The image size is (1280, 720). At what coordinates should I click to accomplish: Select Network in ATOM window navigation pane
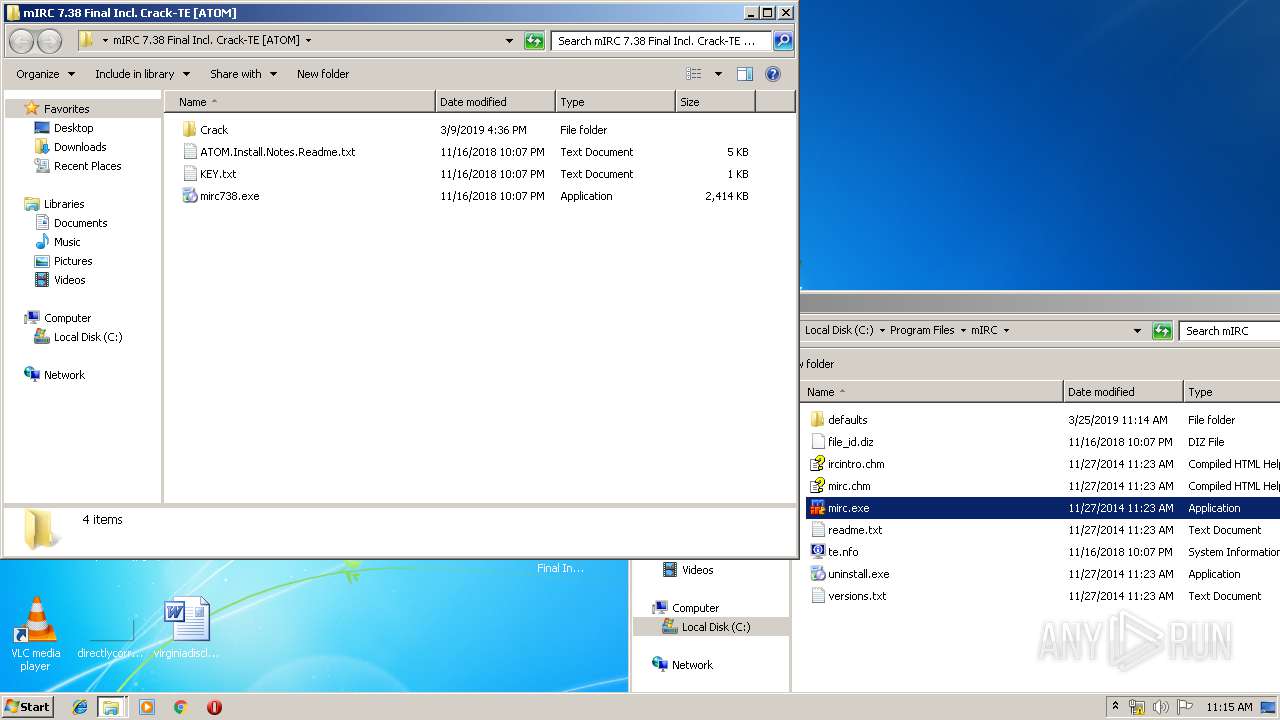tap(64, 375)
